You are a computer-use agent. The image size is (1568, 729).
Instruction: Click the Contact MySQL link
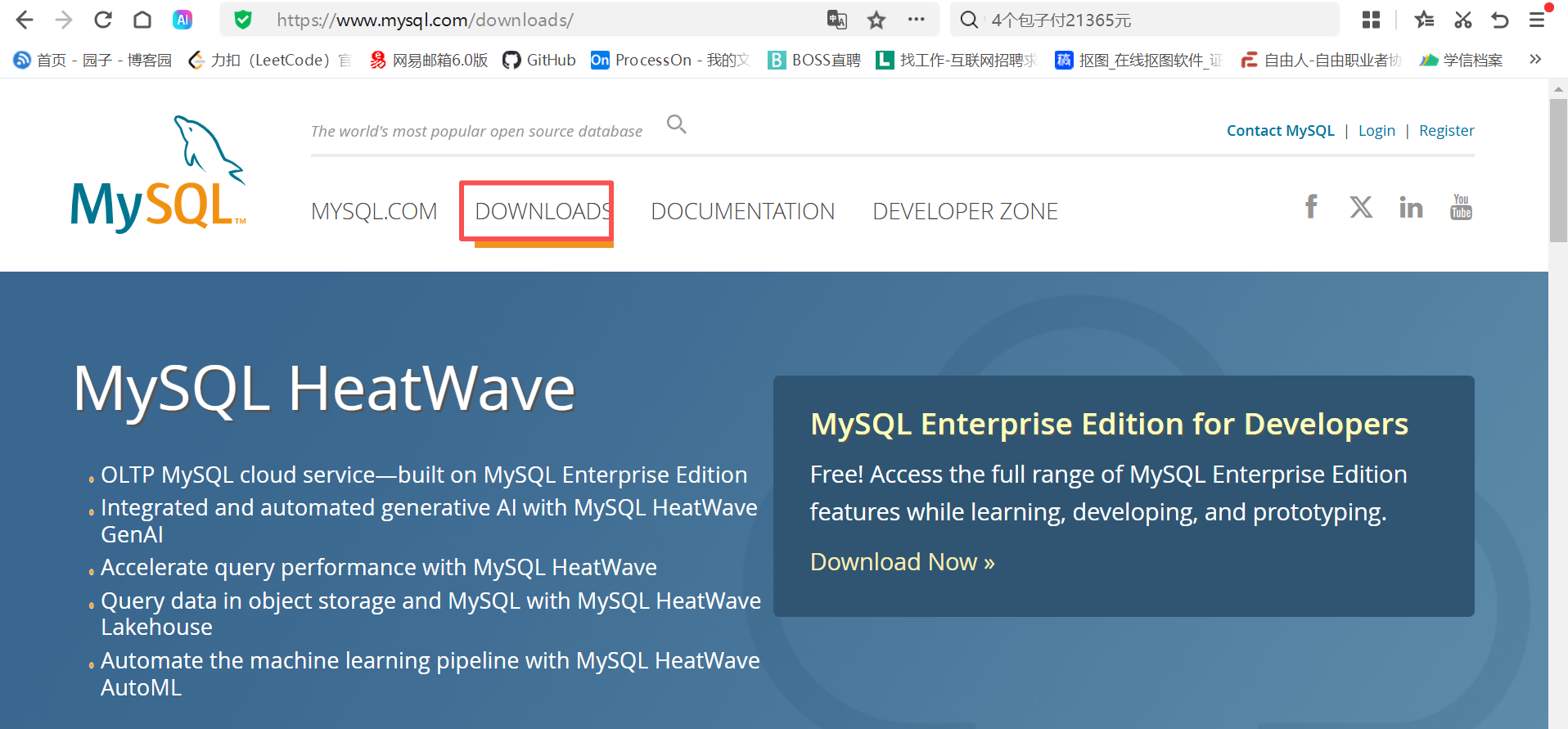coord(1281,131)
